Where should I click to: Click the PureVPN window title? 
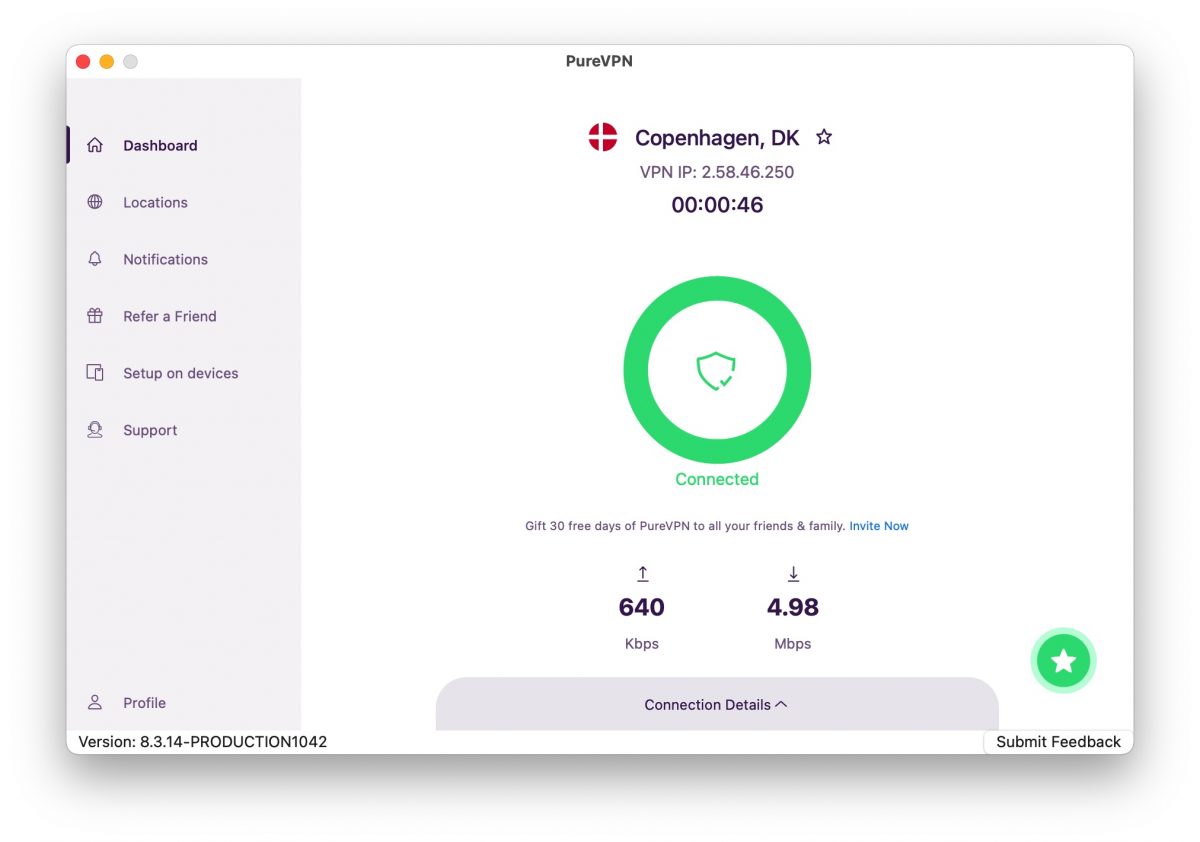tap(599, 61)
